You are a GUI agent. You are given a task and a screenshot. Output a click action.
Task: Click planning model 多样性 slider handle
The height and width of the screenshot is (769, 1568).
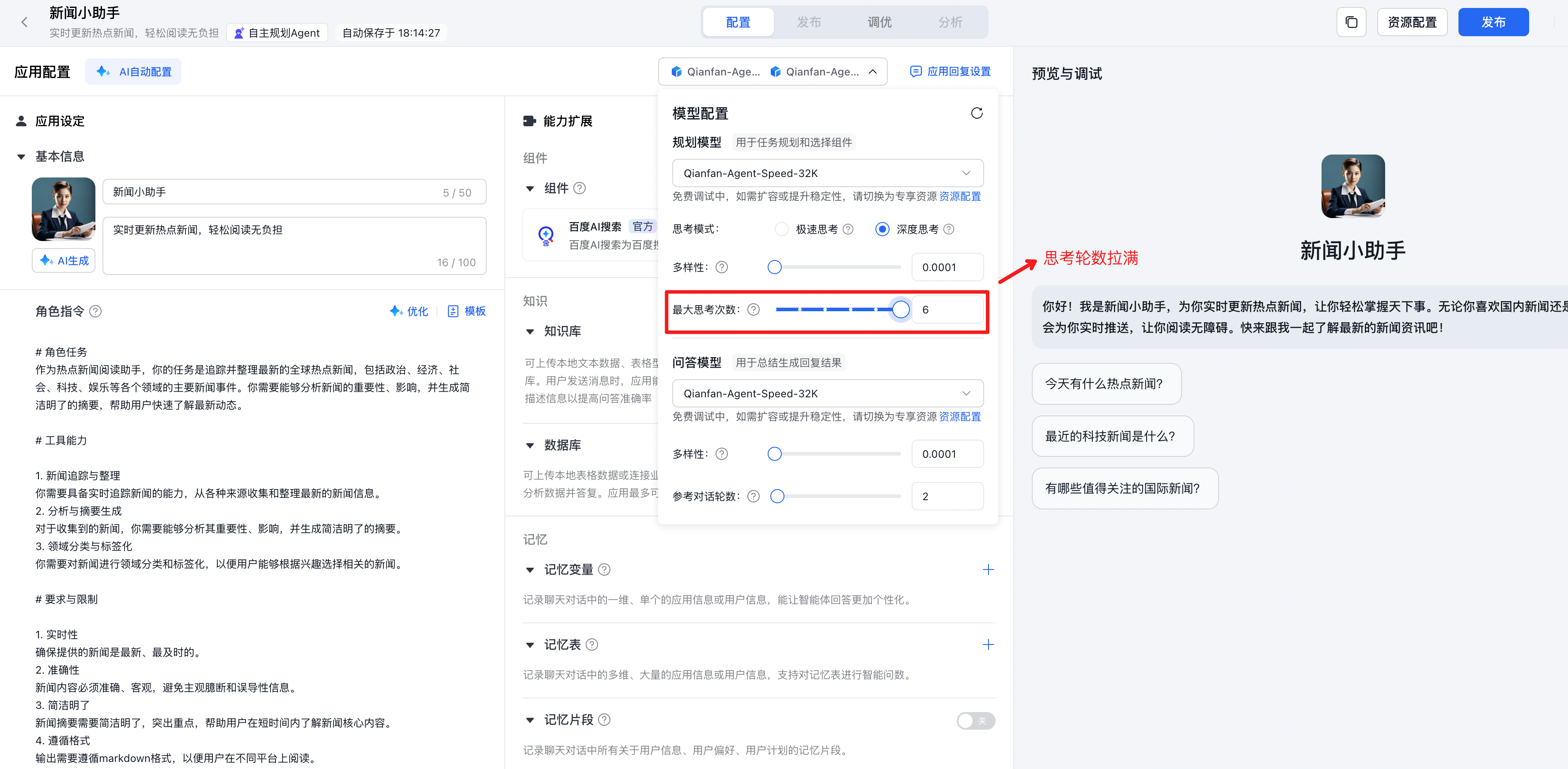click(774, 268)
